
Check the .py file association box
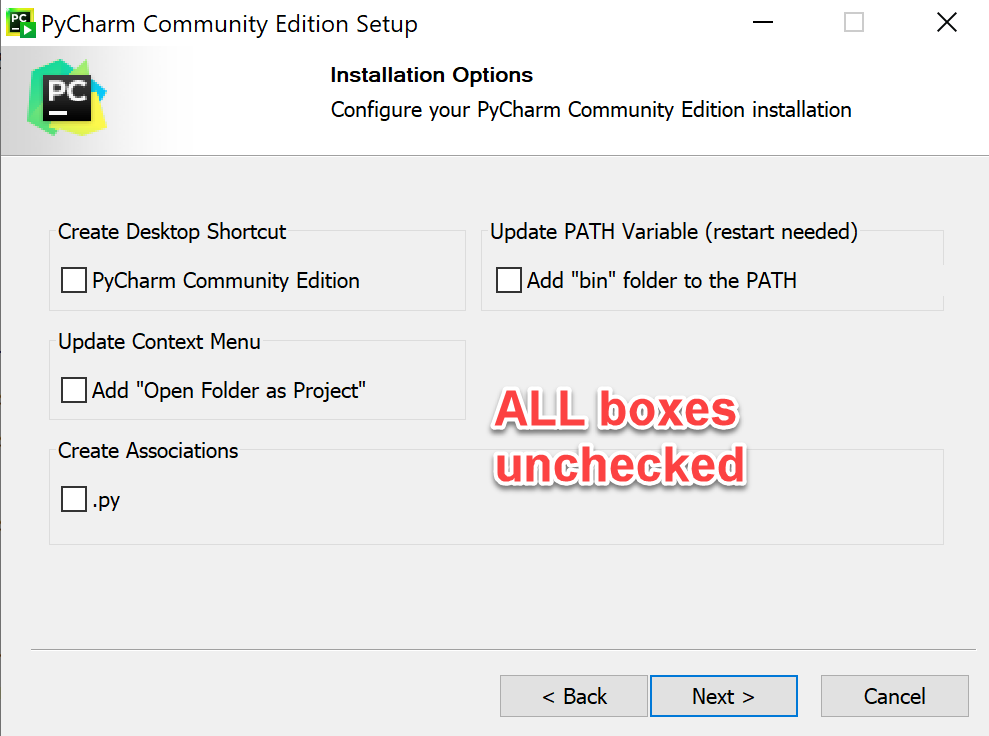pyautogui.click(x=73, y=499)
